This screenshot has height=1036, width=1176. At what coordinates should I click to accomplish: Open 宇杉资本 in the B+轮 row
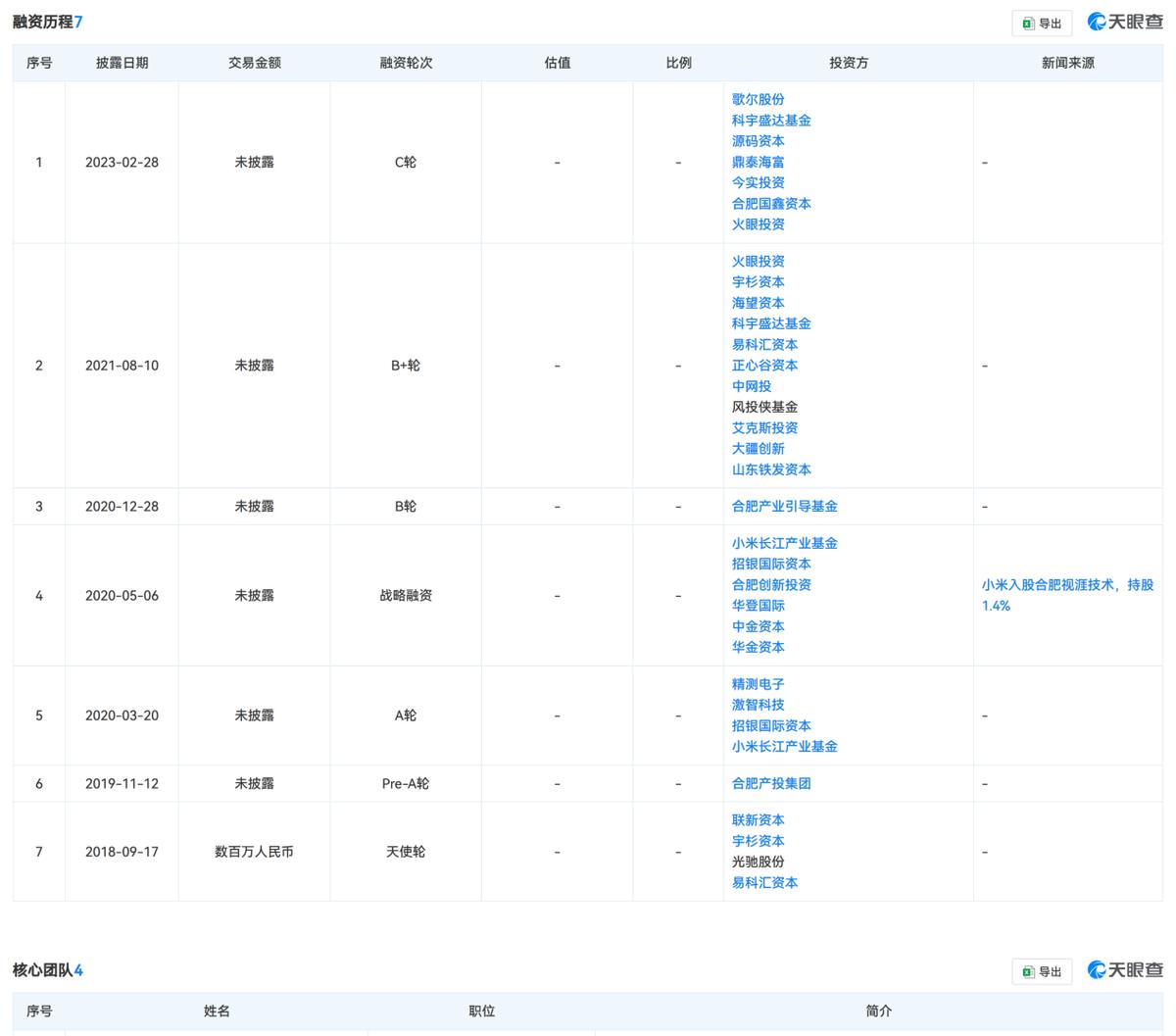click(x=758, y=282)
